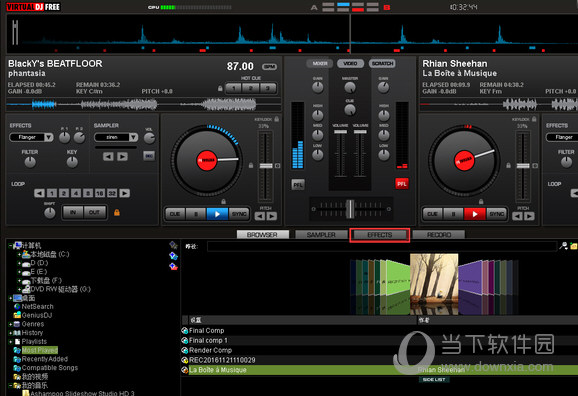Set loop IN point on left deck
Image resolution: width=578 pixels, height=396 pixels.
pyautogui.click(x=73, y=212)
